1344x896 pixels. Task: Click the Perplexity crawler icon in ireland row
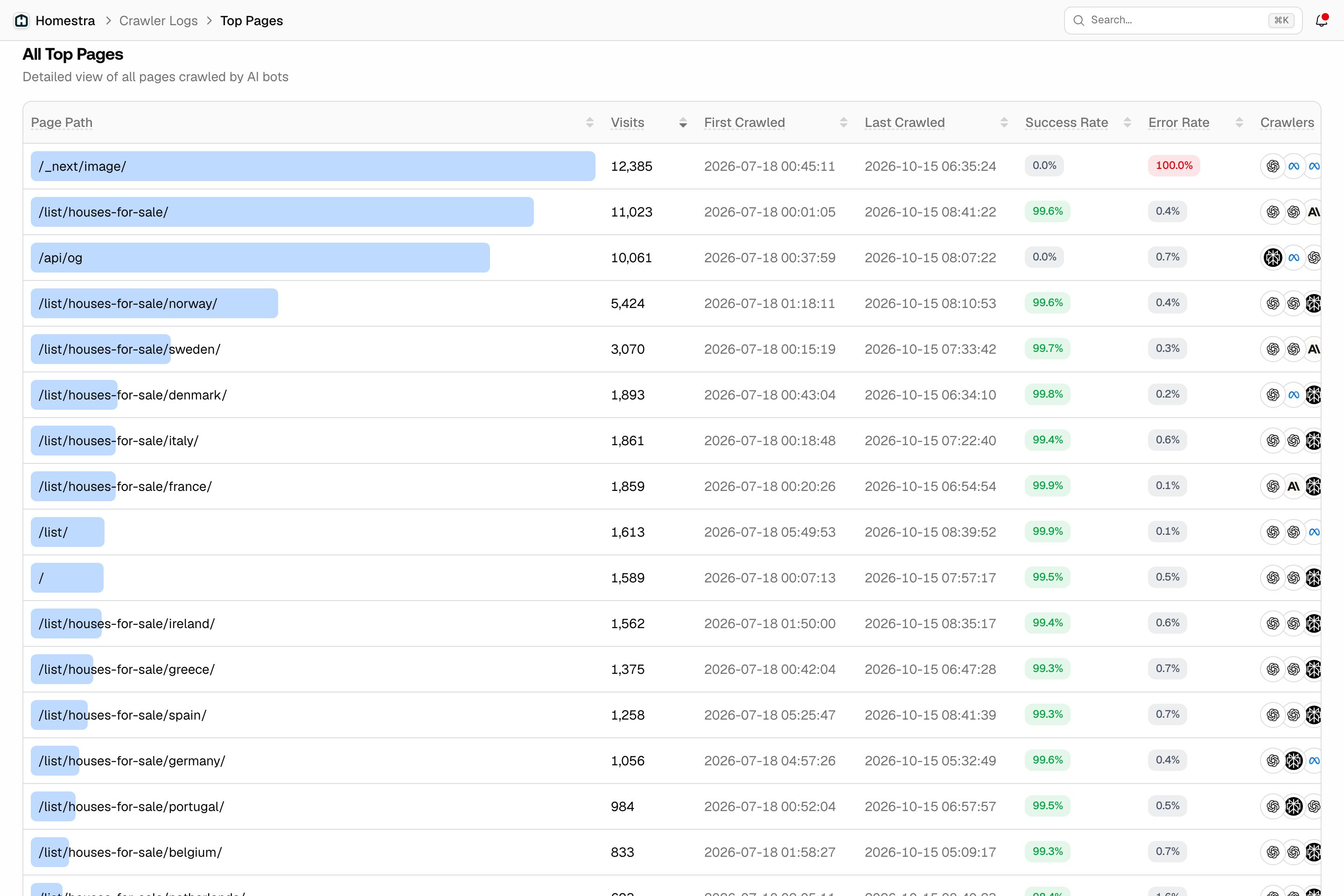(x=1314, y=623)
